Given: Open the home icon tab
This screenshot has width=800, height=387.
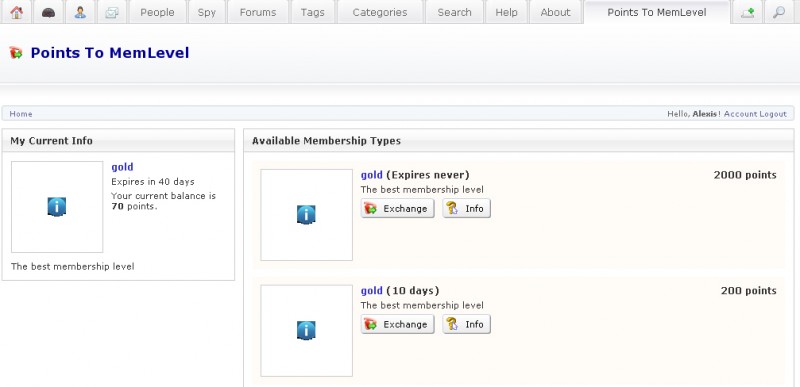Looking at the screenshot, I should pyautogui.click(x=16, y=12).
